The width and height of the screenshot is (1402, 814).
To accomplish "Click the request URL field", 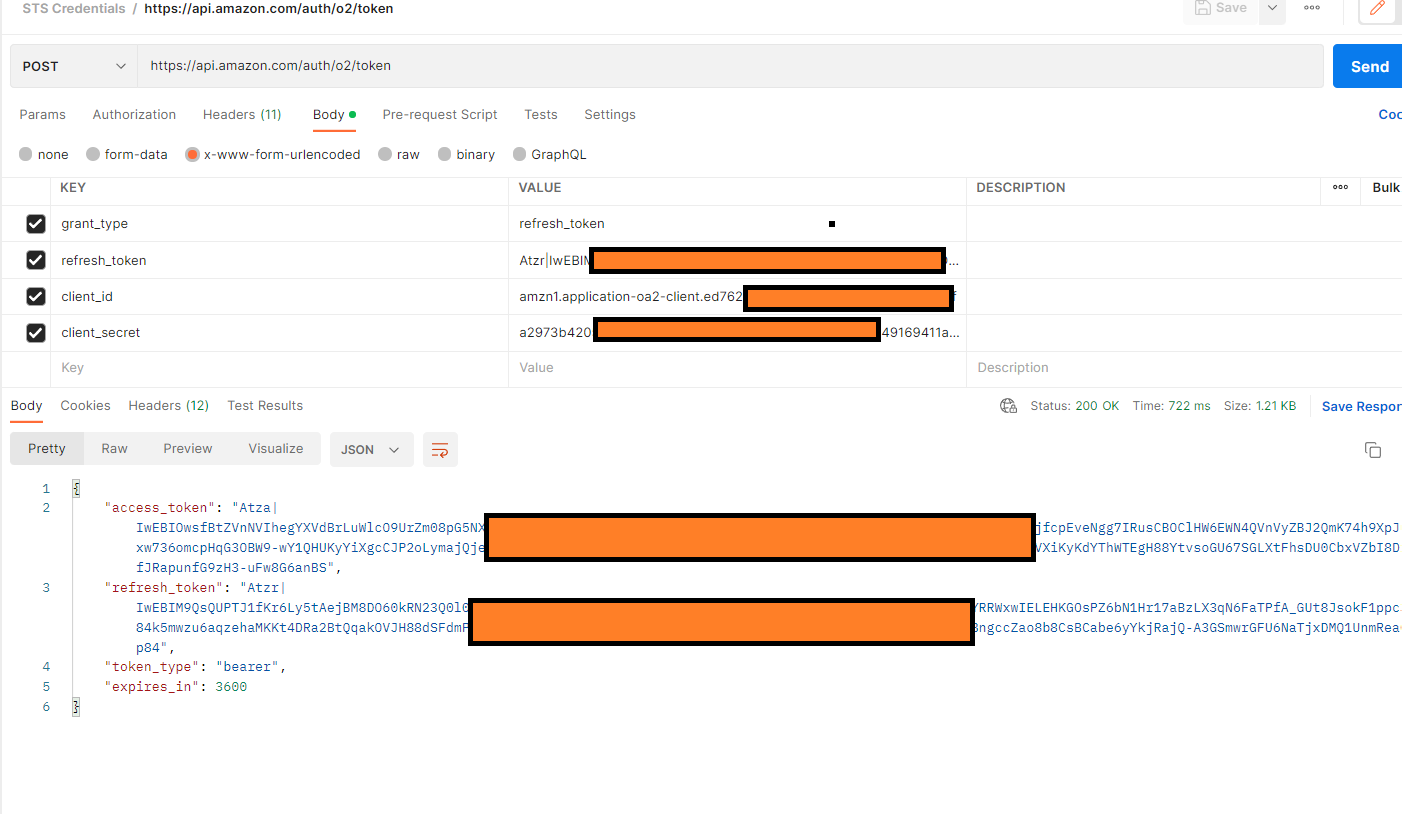I will (x=730, y=66).
